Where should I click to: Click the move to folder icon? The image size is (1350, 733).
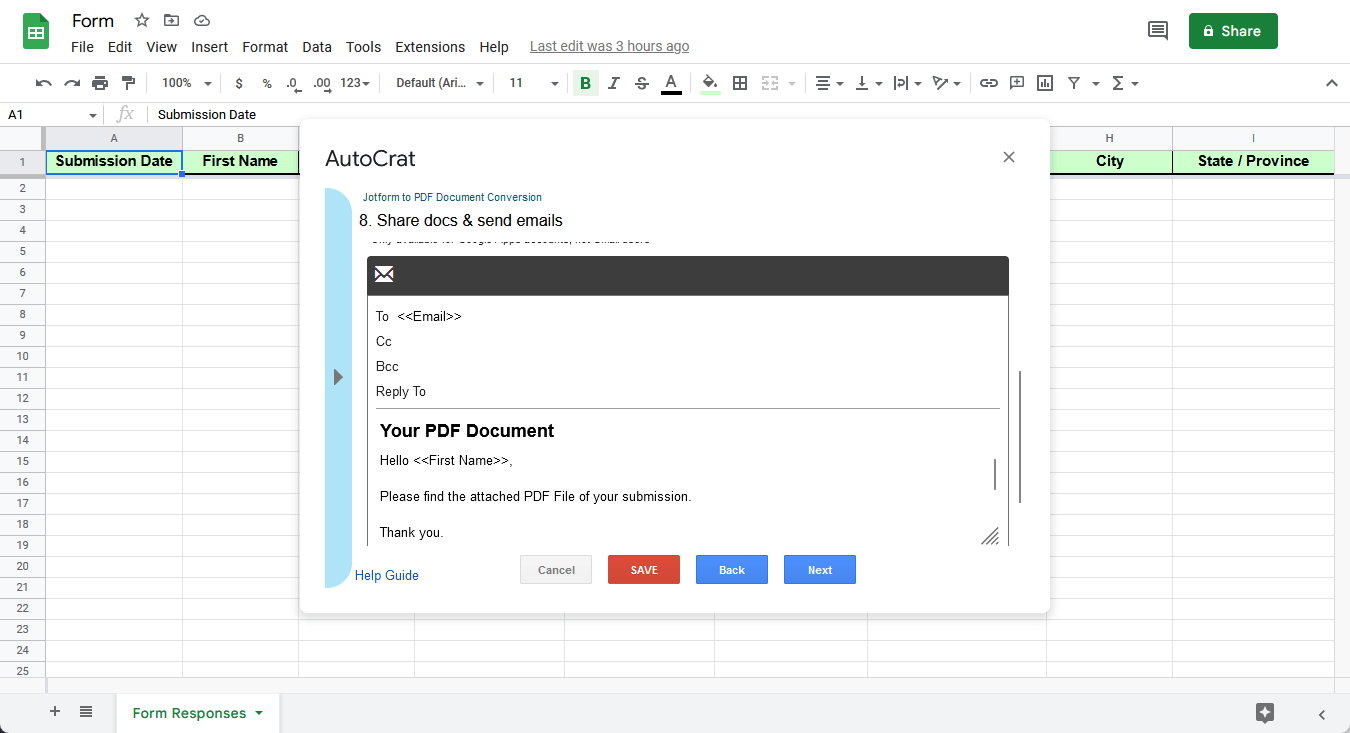[x=172, y=20]
